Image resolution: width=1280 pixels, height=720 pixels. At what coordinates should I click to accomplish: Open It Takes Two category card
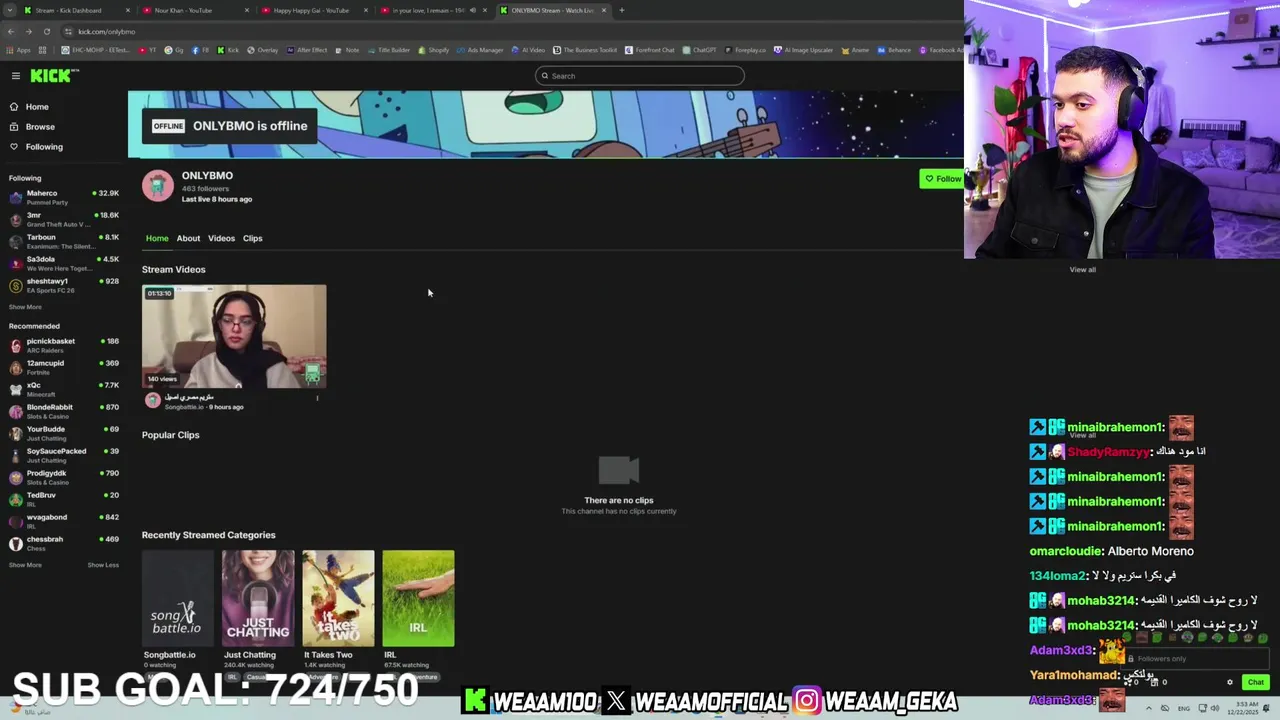click(x=338, y=598)
